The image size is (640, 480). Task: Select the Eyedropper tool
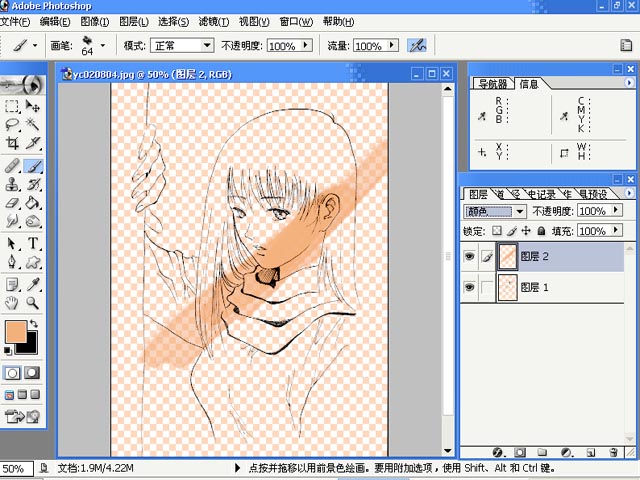coord(33,284)
